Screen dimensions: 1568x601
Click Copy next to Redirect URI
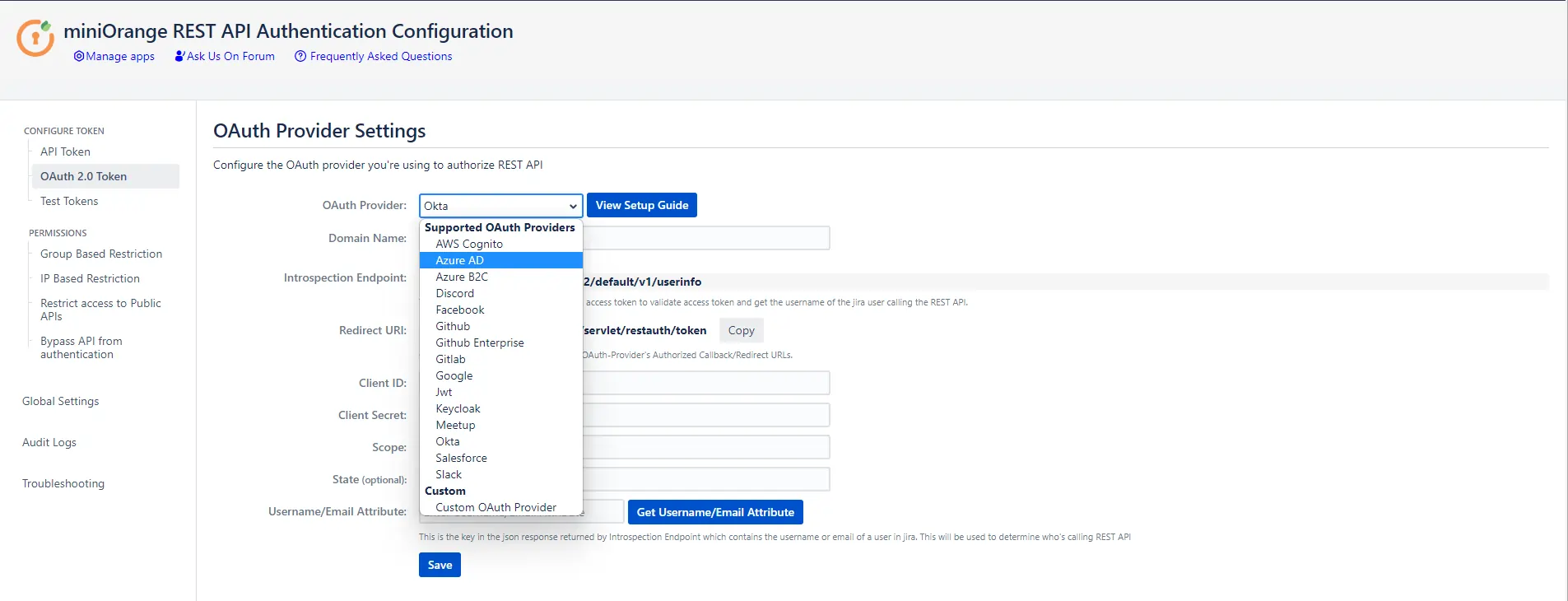click(742, 330)
